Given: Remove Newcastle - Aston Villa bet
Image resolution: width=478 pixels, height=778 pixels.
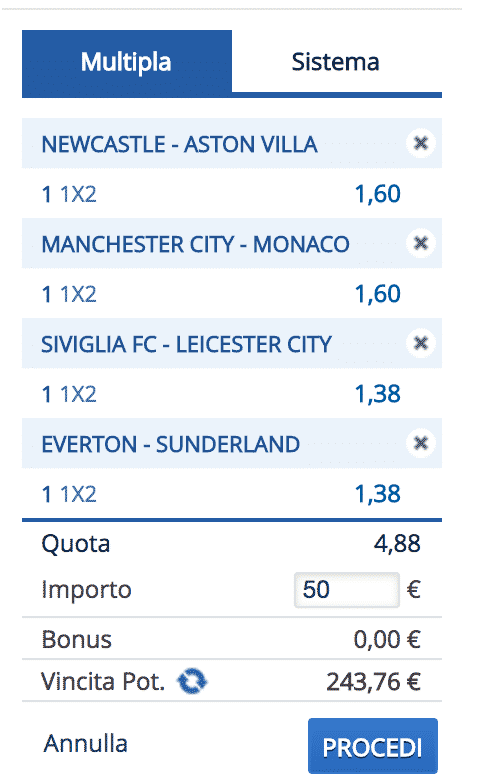Looking at the screenshot, I should [x=420, y=143].
